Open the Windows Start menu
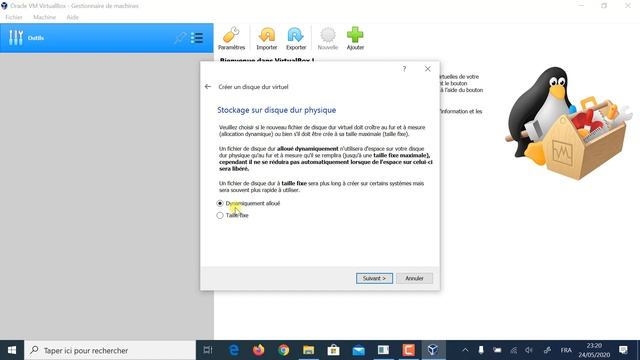The height and width of the screenshot is (360, 640). point(12,350)
